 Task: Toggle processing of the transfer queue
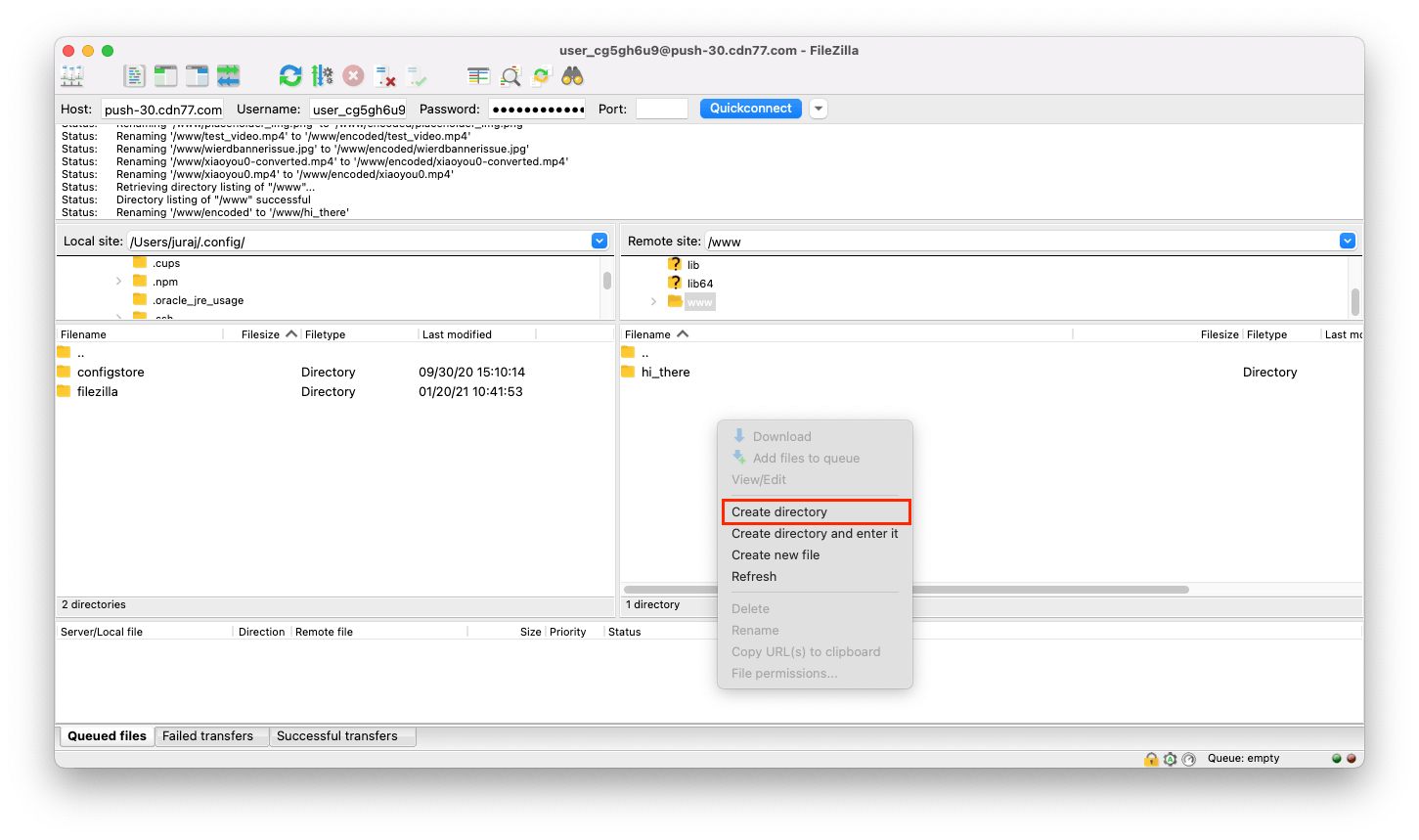tap(322, 76)
